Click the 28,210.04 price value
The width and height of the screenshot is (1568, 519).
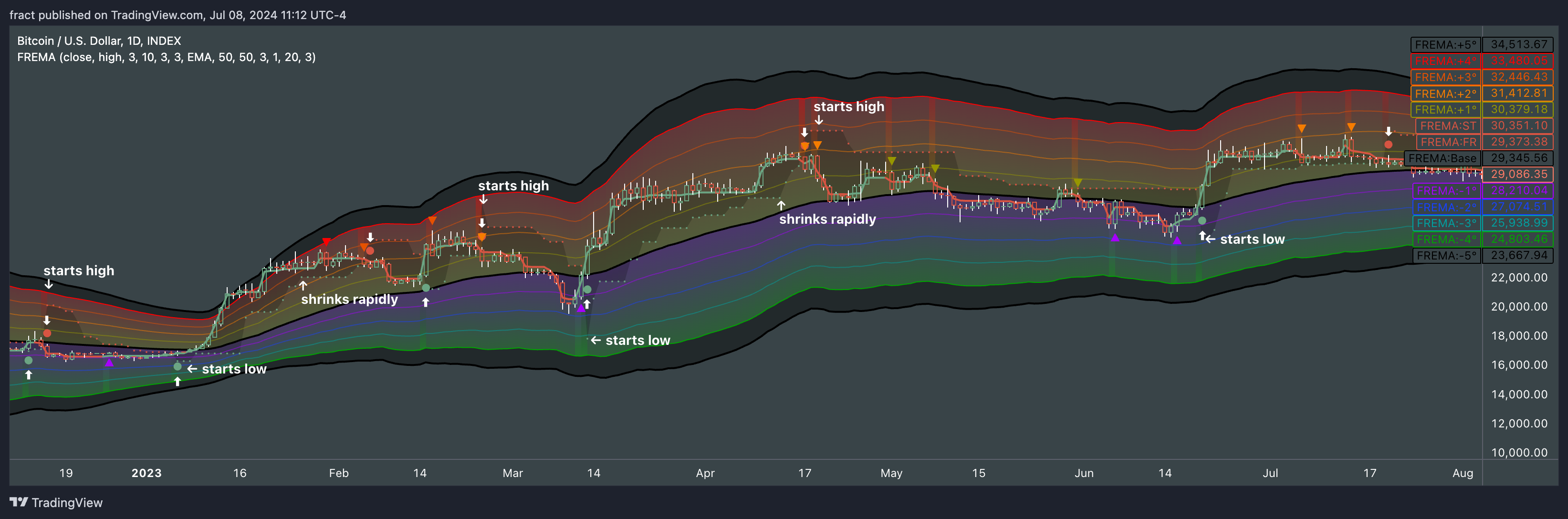pos(1519,190)
